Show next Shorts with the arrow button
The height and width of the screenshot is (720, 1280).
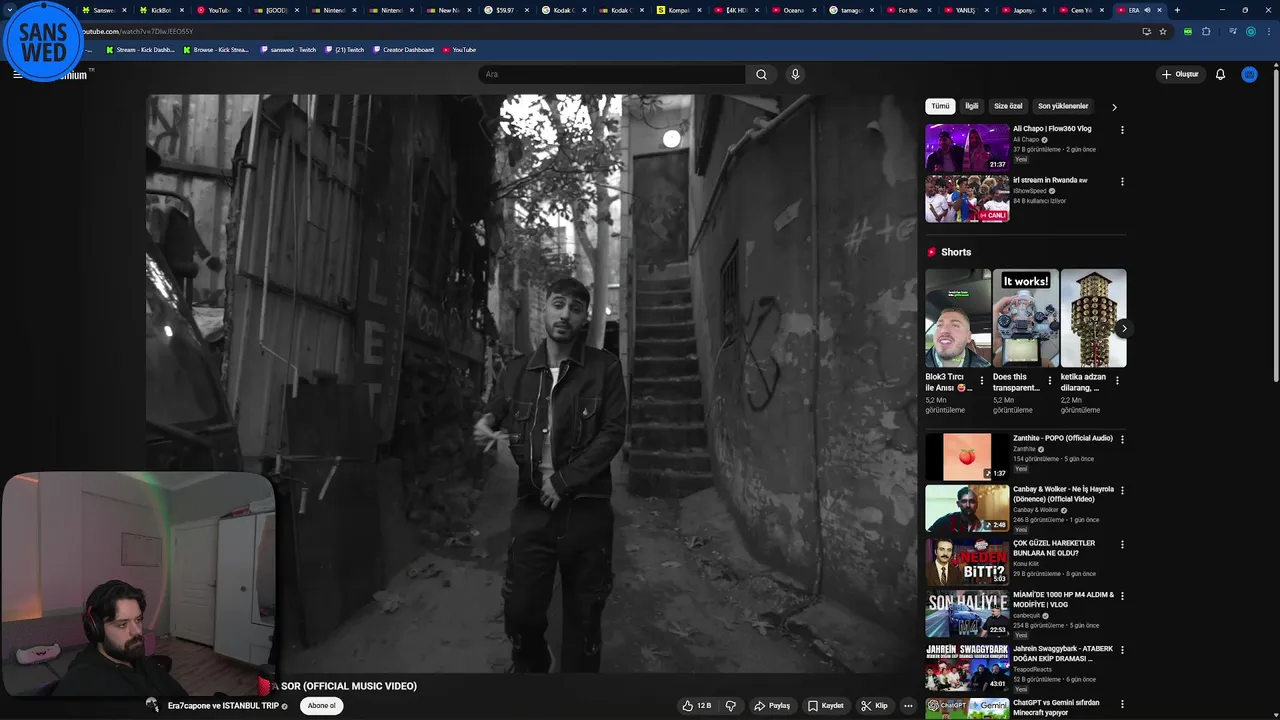1124,328
